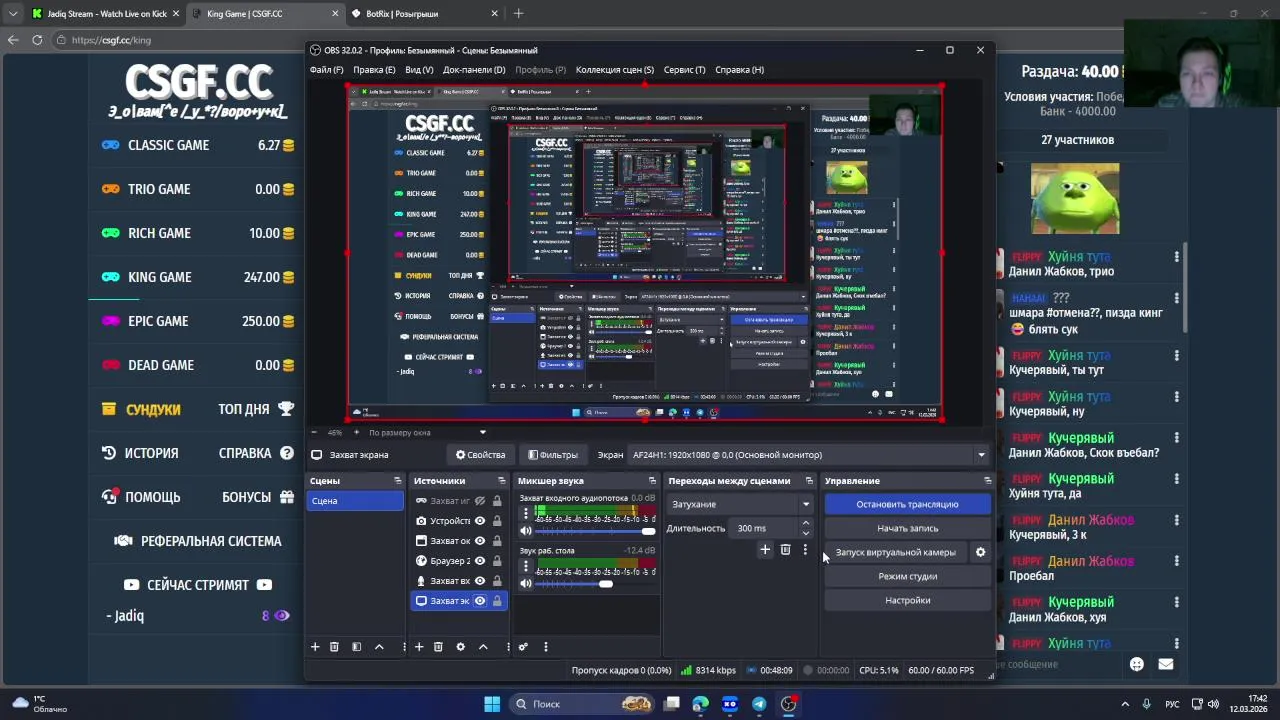Click the send message envelope icon in chat

coord(1165,664)
